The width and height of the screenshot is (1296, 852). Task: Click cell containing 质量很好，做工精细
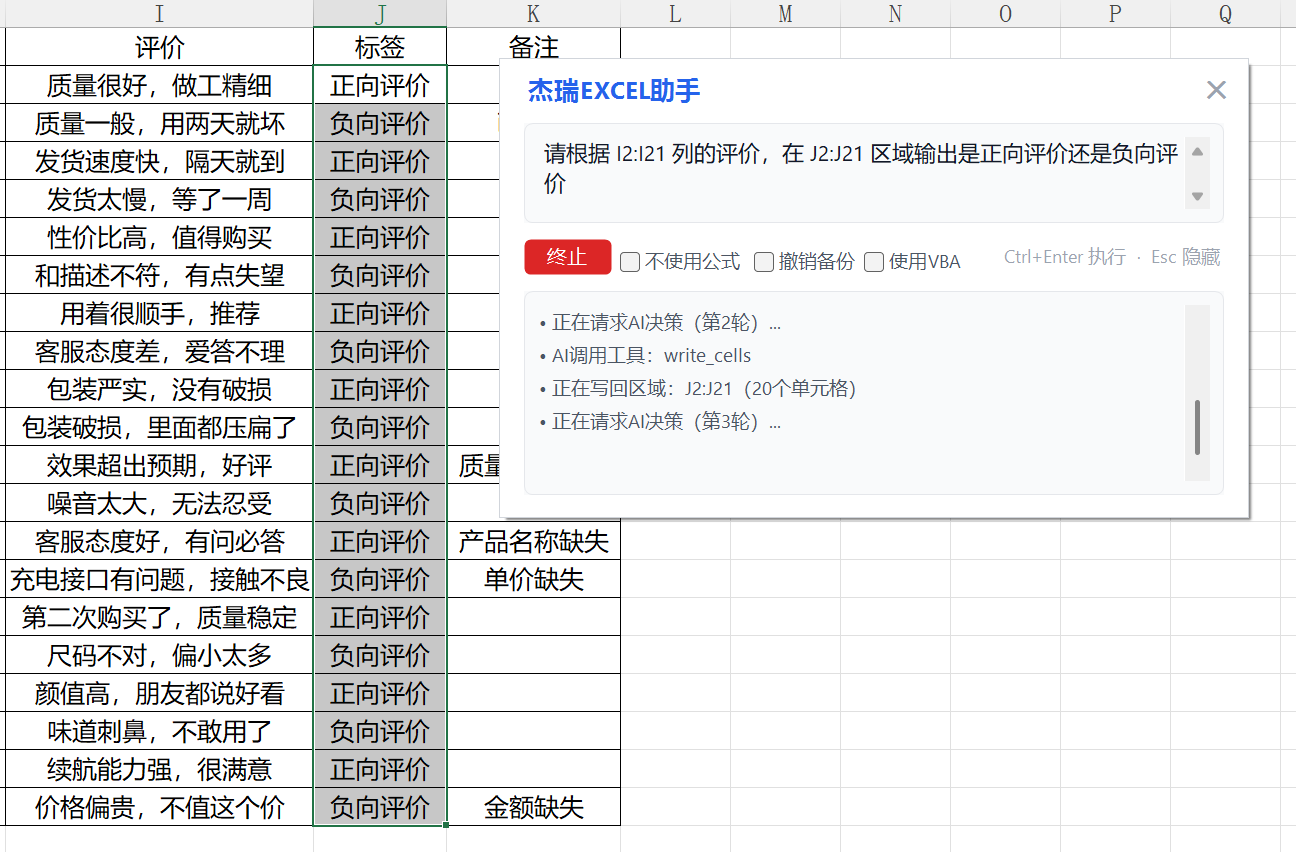point(159,85)
